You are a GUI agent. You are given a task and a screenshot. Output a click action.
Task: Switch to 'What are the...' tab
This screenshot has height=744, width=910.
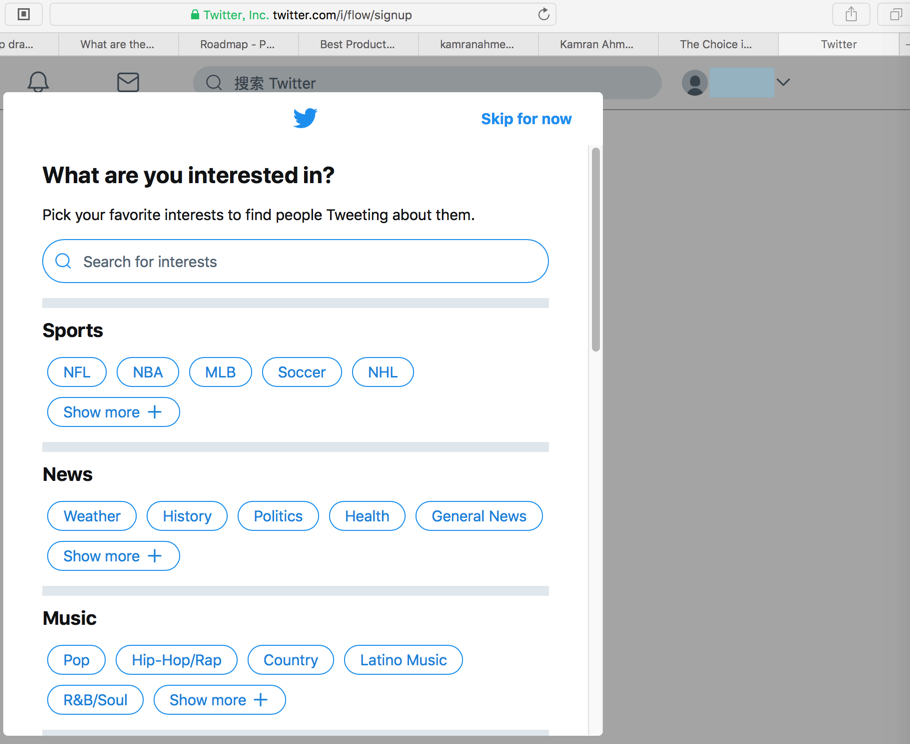pyautogui.click(x=118, y=44)
